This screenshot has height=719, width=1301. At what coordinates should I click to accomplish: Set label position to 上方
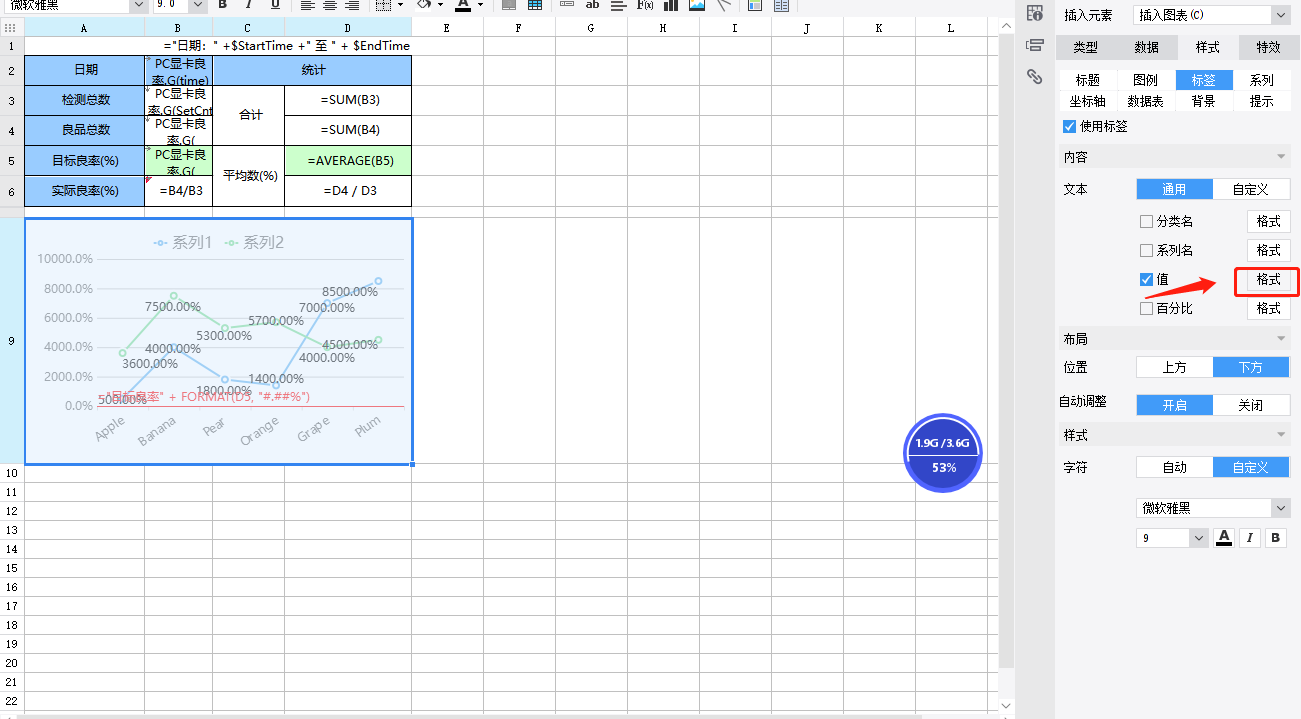click(1174, 367)
